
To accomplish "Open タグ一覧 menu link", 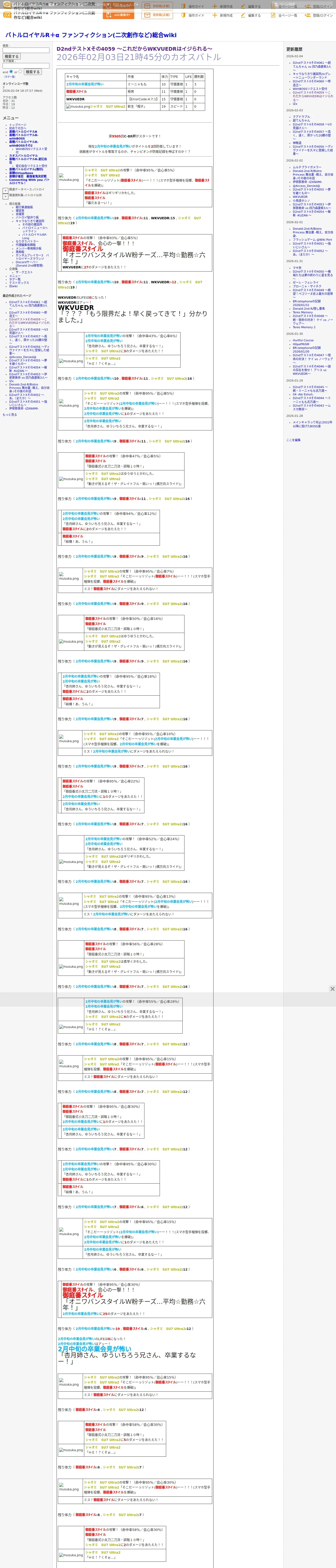I will pyautogui.click(x=15, y=279).
